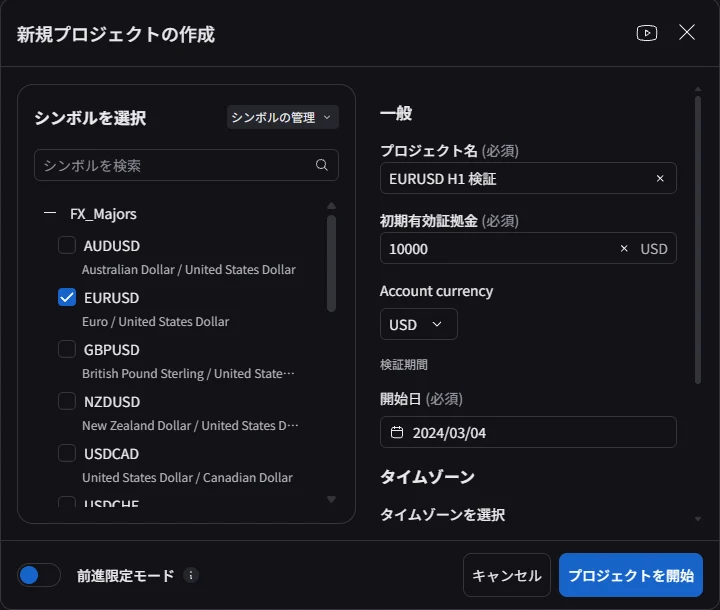
Task: Edit the project name field
Action: [528, 178]
